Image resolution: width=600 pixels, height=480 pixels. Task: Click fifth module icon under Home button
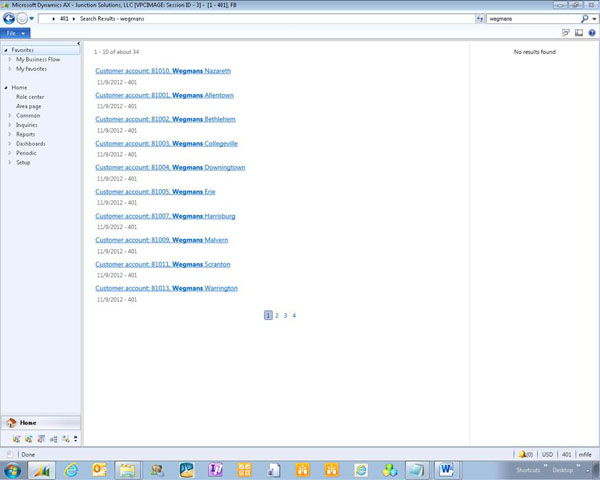point(65,439)
